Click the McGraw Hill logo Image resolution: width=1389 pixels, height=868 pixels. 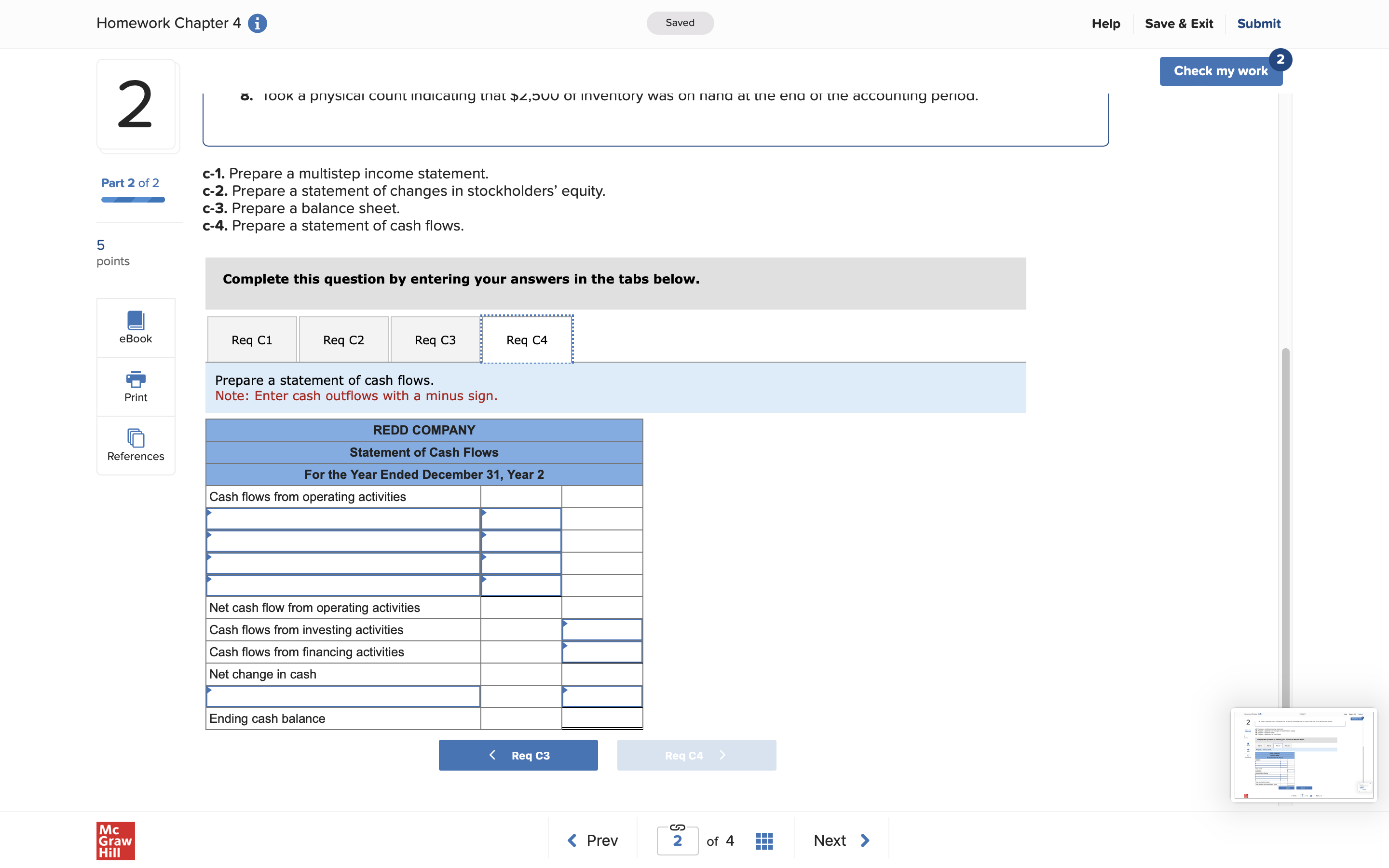point(115,841)
